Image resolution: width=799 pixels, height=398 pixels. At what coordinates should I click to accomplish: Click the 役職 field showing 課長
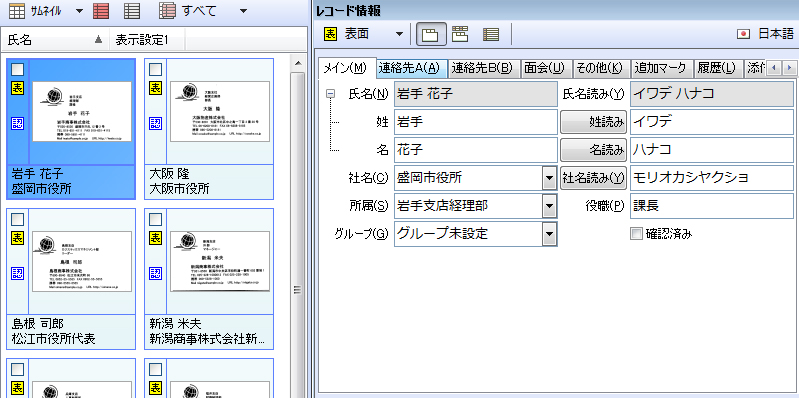(712, 206)
